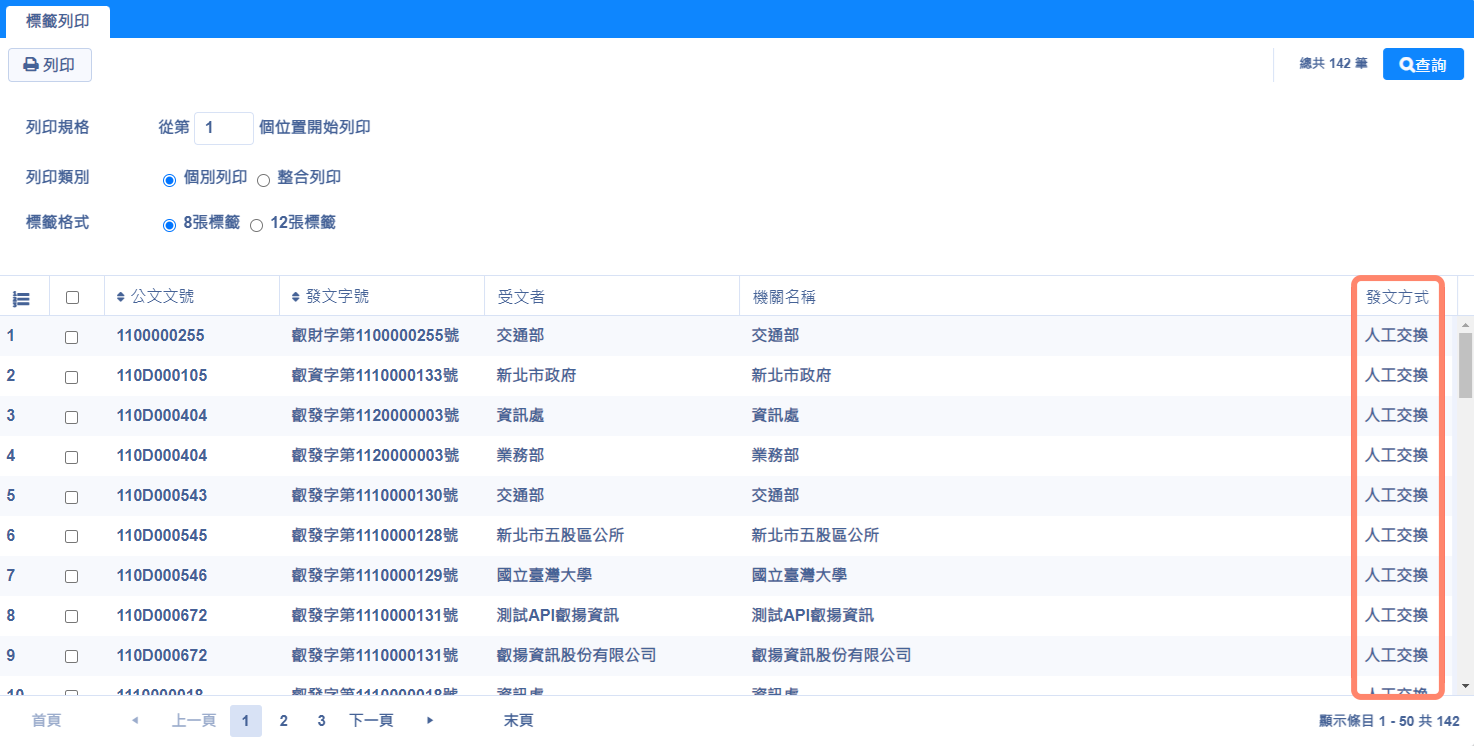Click the vertical scrollbar thumb
Screen dimensions: 1474x746
pyautogui.click(x=1466, y=365)
